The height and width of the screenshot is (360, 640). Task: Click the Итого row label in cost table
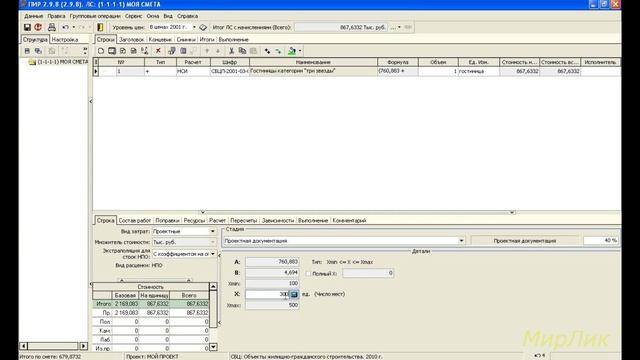(103, 304)
